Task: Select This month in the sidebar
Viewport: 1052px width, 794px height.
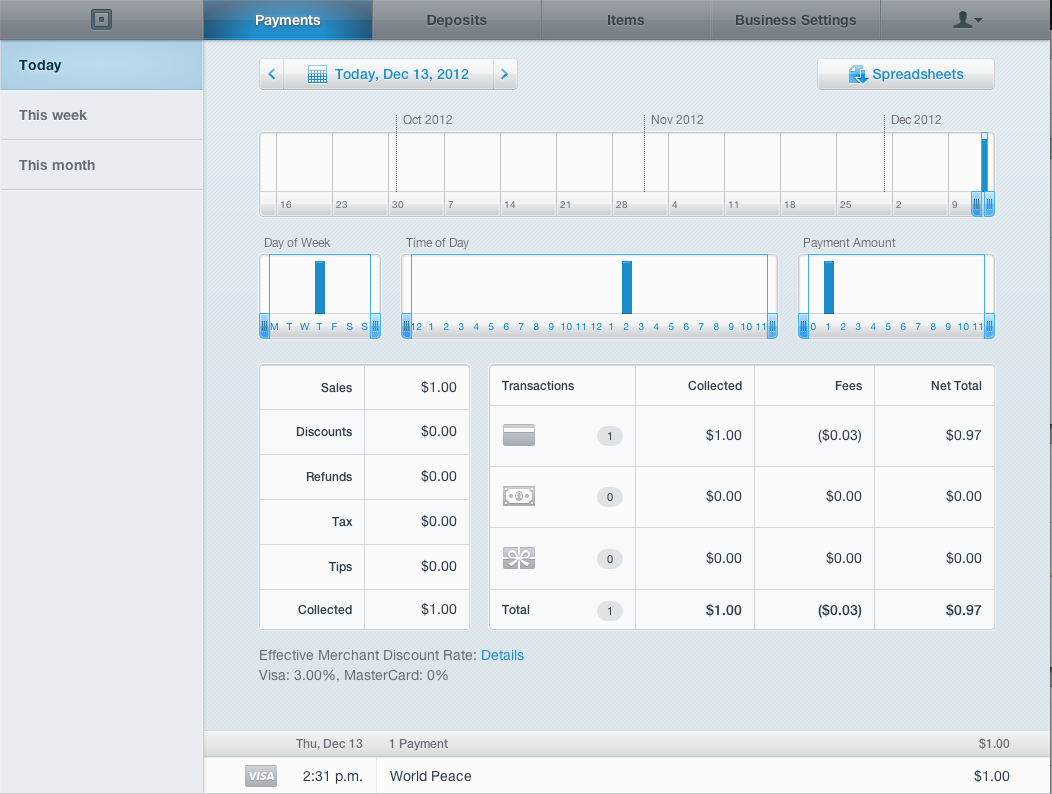Action: [x=55, y=164]
